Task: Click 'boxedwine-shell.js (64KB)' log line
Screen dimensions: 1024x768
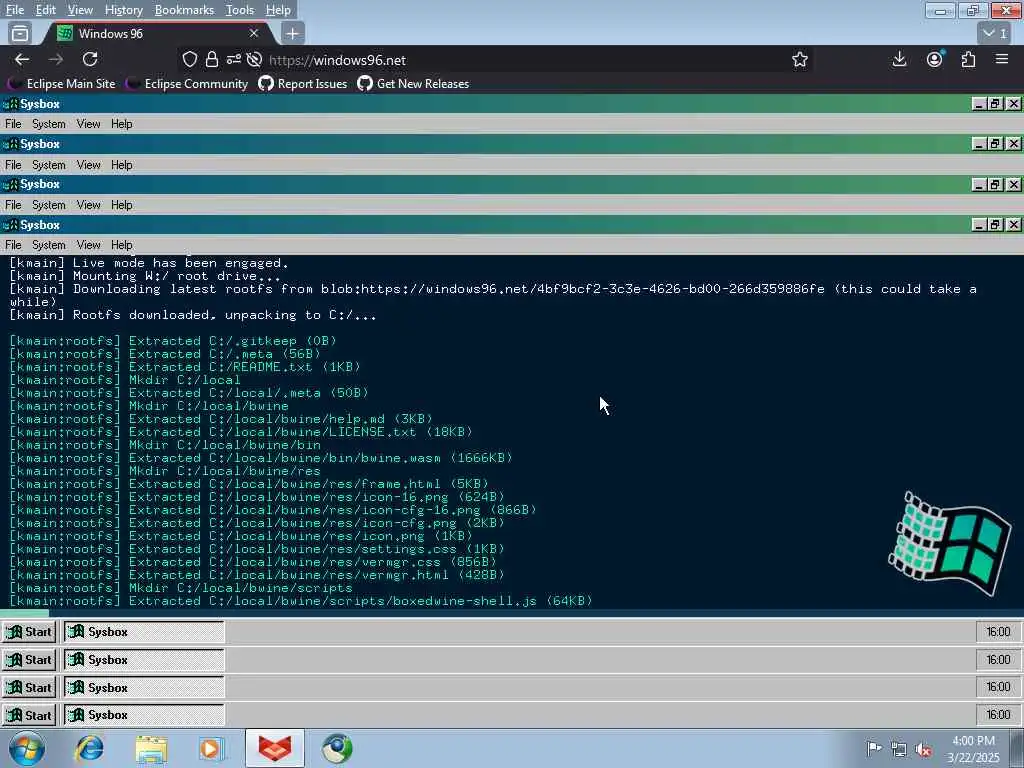Action: point(300,601)
